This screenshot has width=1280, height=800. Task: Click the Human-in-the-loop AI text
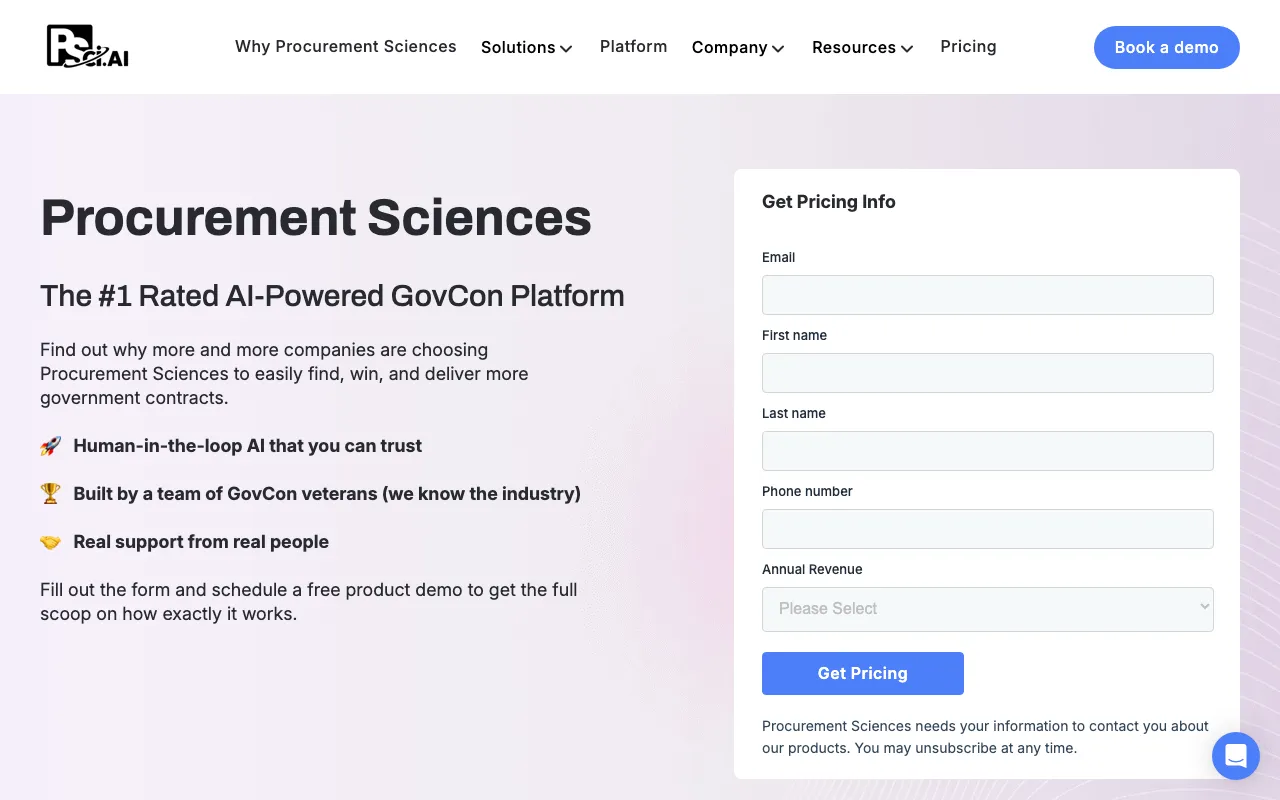pos(248,446)
